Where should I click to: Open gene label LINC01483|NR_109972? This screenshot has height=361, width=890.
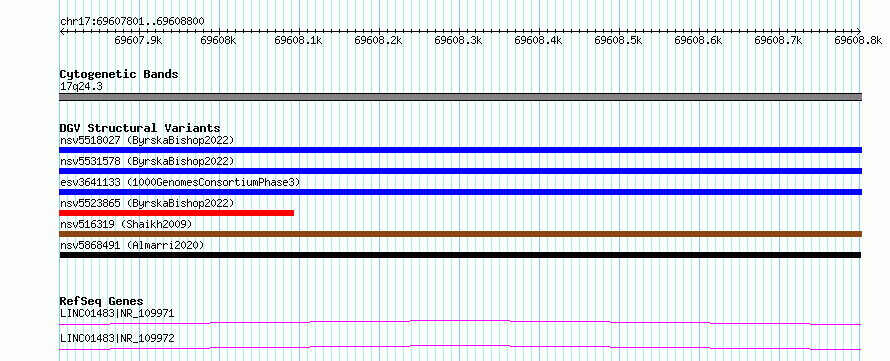point(117,339)
